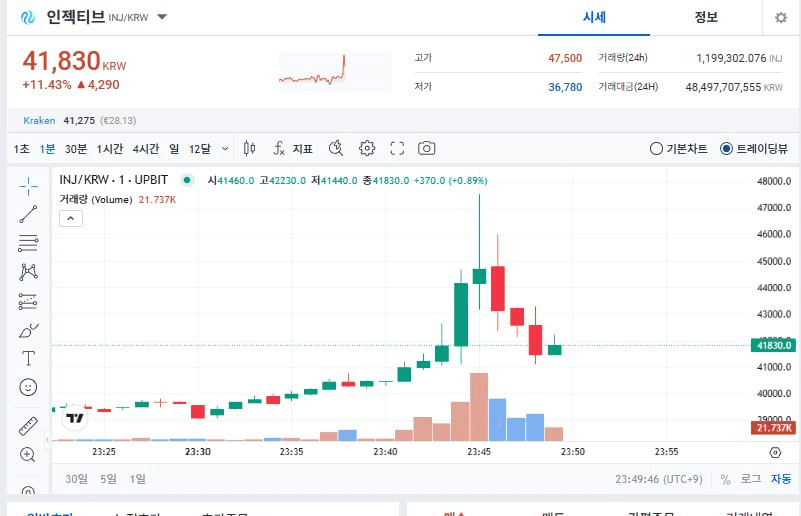Image resolution: width=801 pixels, height=516 pixels.
Task: Open the emoji icons tool
Action: pos(28,387)
